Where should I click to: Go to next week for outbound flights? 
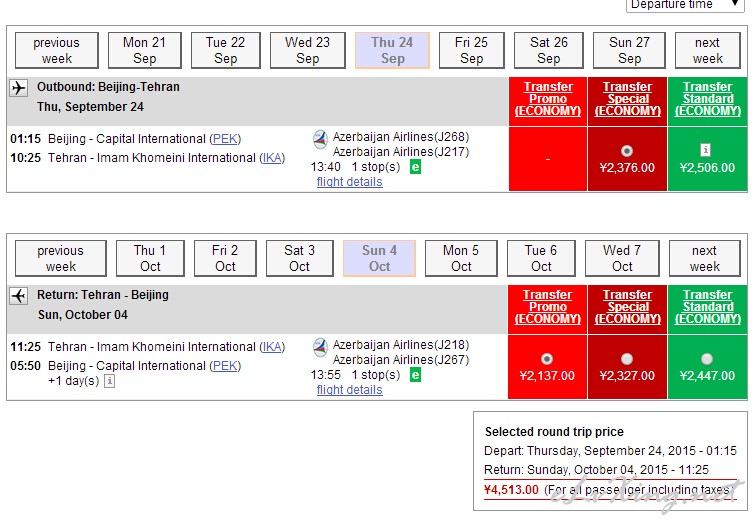tap(707, 50)
